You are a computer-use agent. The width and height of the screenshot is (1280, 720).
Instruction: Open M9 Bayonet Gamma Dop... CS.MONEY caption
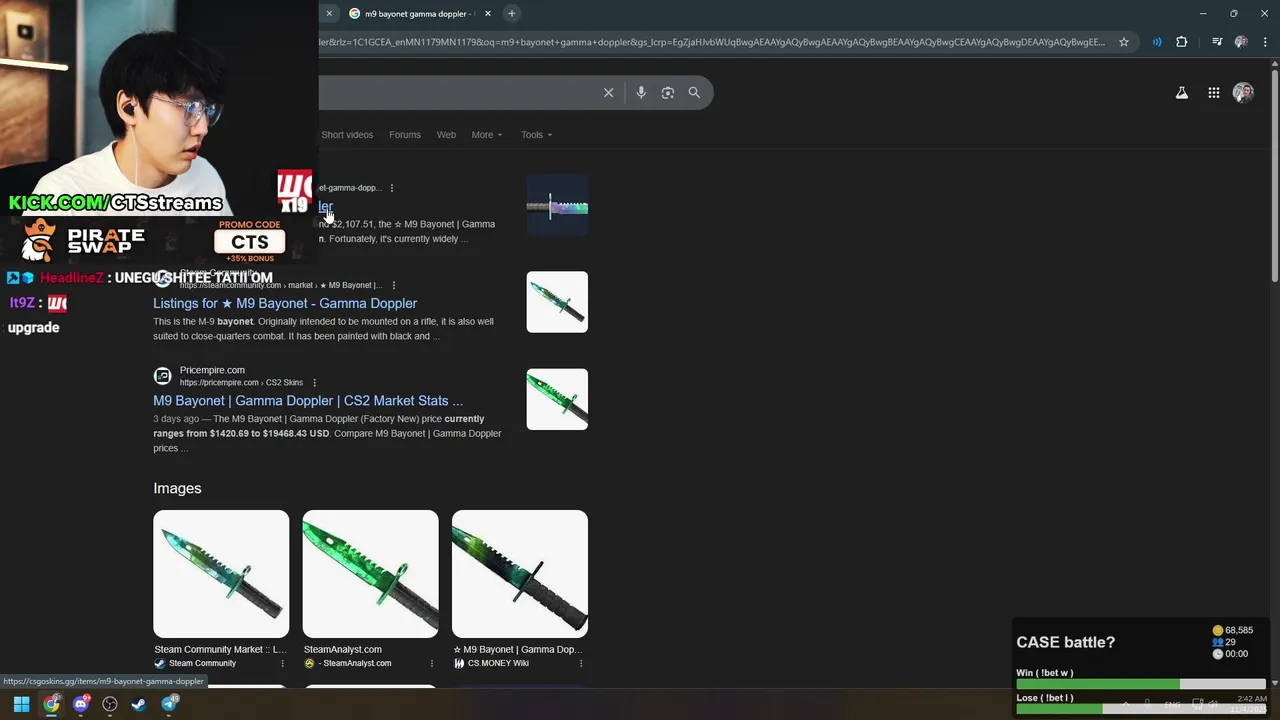[518, 649]
